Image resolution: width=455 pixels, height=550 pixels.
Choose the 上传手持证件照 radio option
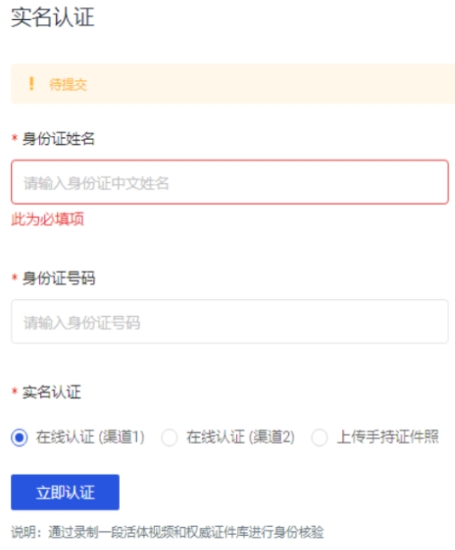(x=319, y=437)
